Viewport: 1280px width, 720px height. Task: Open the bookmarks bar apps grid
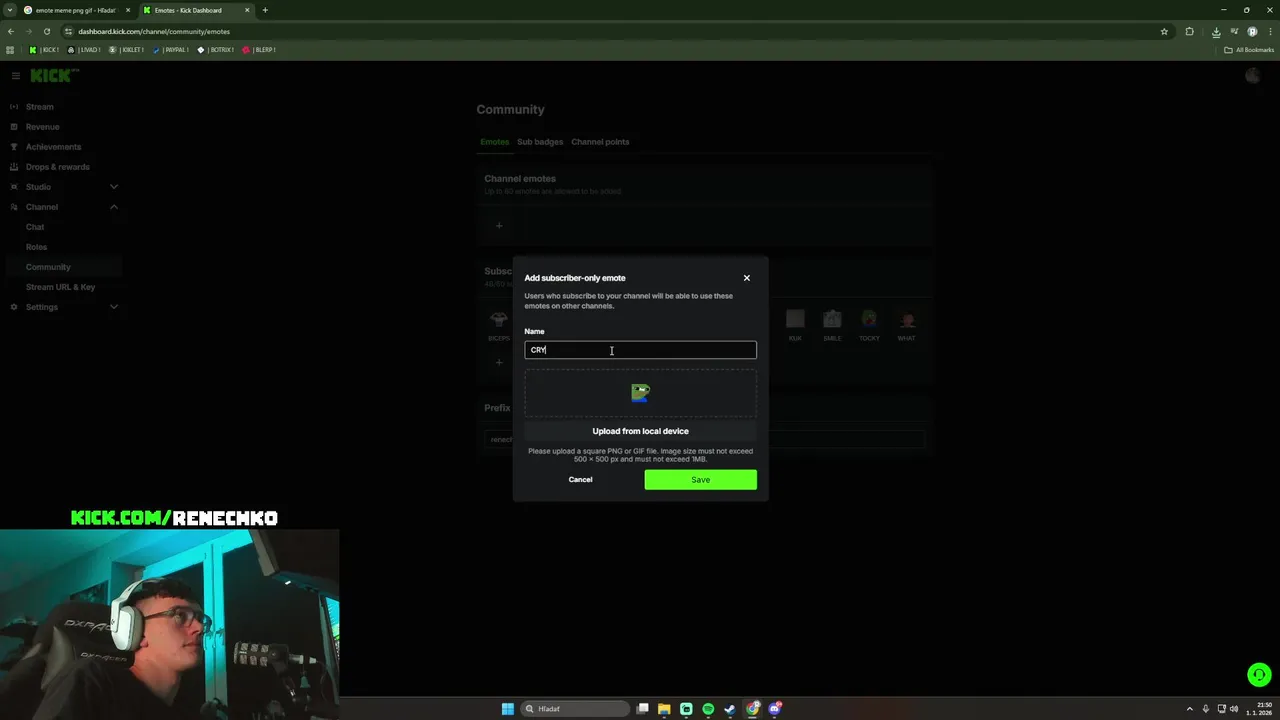tap(10, 49)
